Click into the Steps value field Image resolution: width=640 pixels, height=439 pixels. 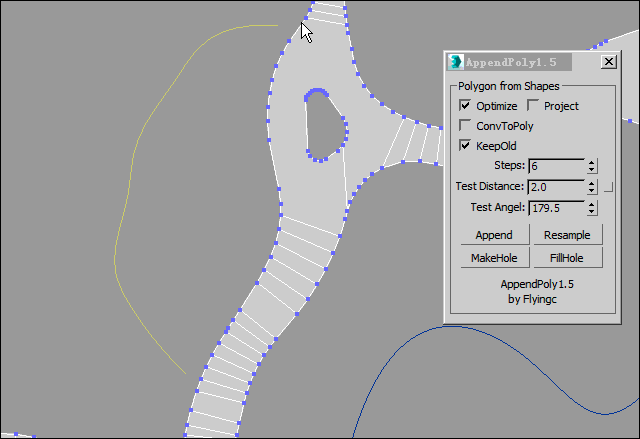click(x=557, y=166)
